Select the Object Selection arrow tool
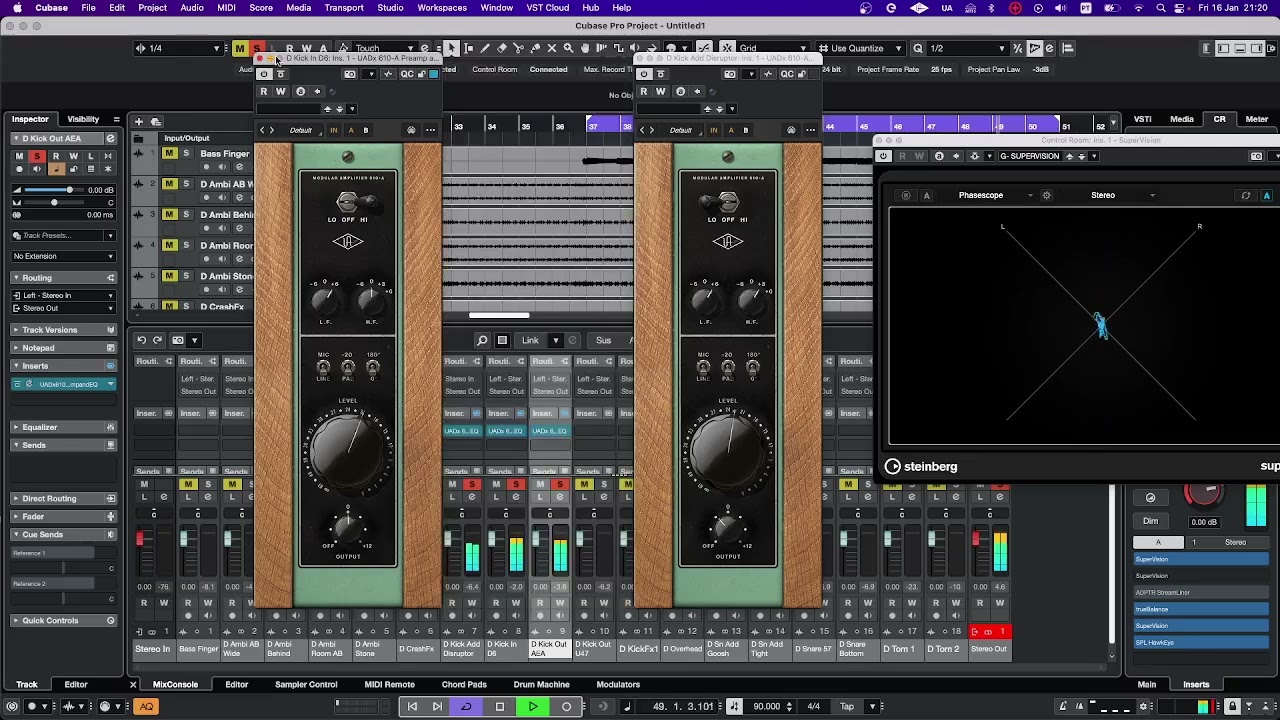This screenshot has width=1280, height=720. (451, 48)
